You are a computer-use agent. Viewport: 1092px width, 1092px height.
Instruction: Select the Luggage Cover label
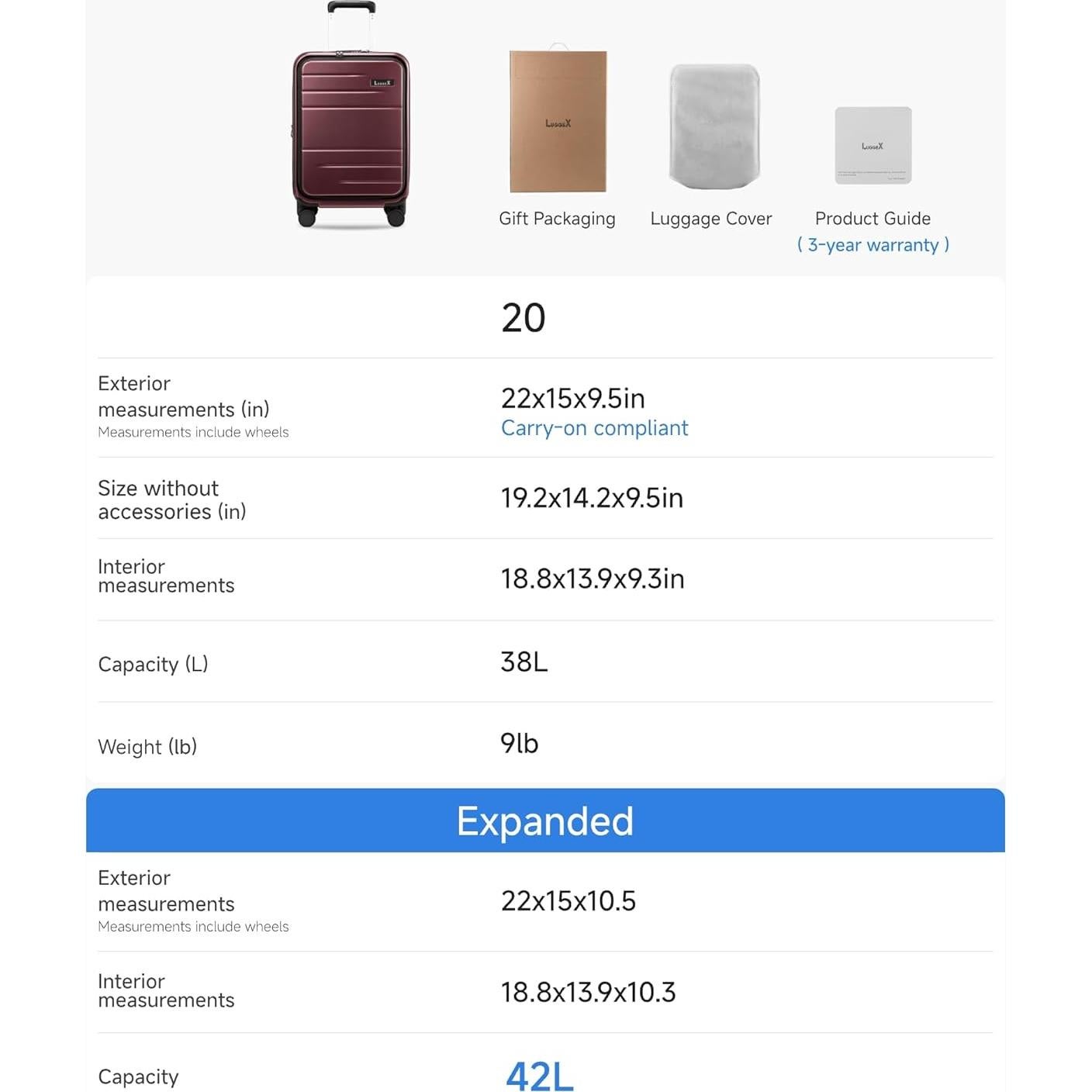tap(710, 219)
